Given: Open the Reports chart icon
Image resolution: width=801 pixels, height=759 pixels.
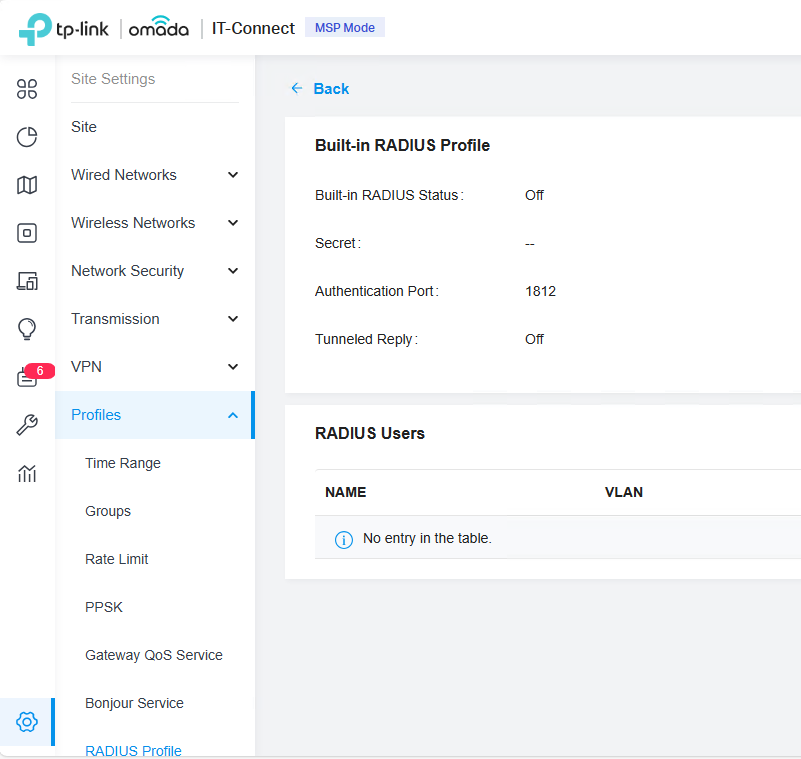Looking at the screenshot, I should click(27, 474).
